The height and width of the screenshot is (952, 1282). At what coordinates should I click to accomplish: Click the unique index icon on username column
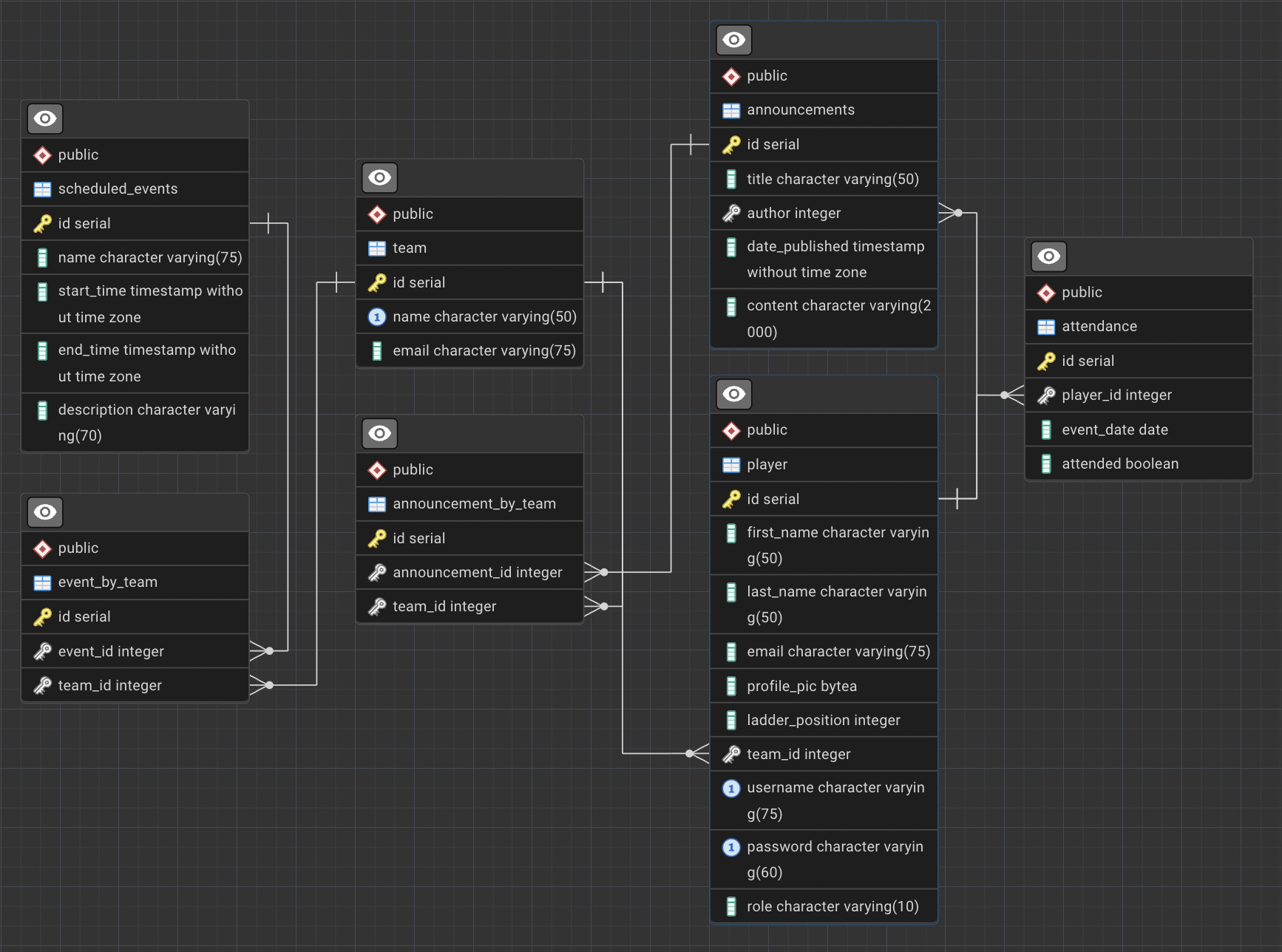(x=731, y=788)
